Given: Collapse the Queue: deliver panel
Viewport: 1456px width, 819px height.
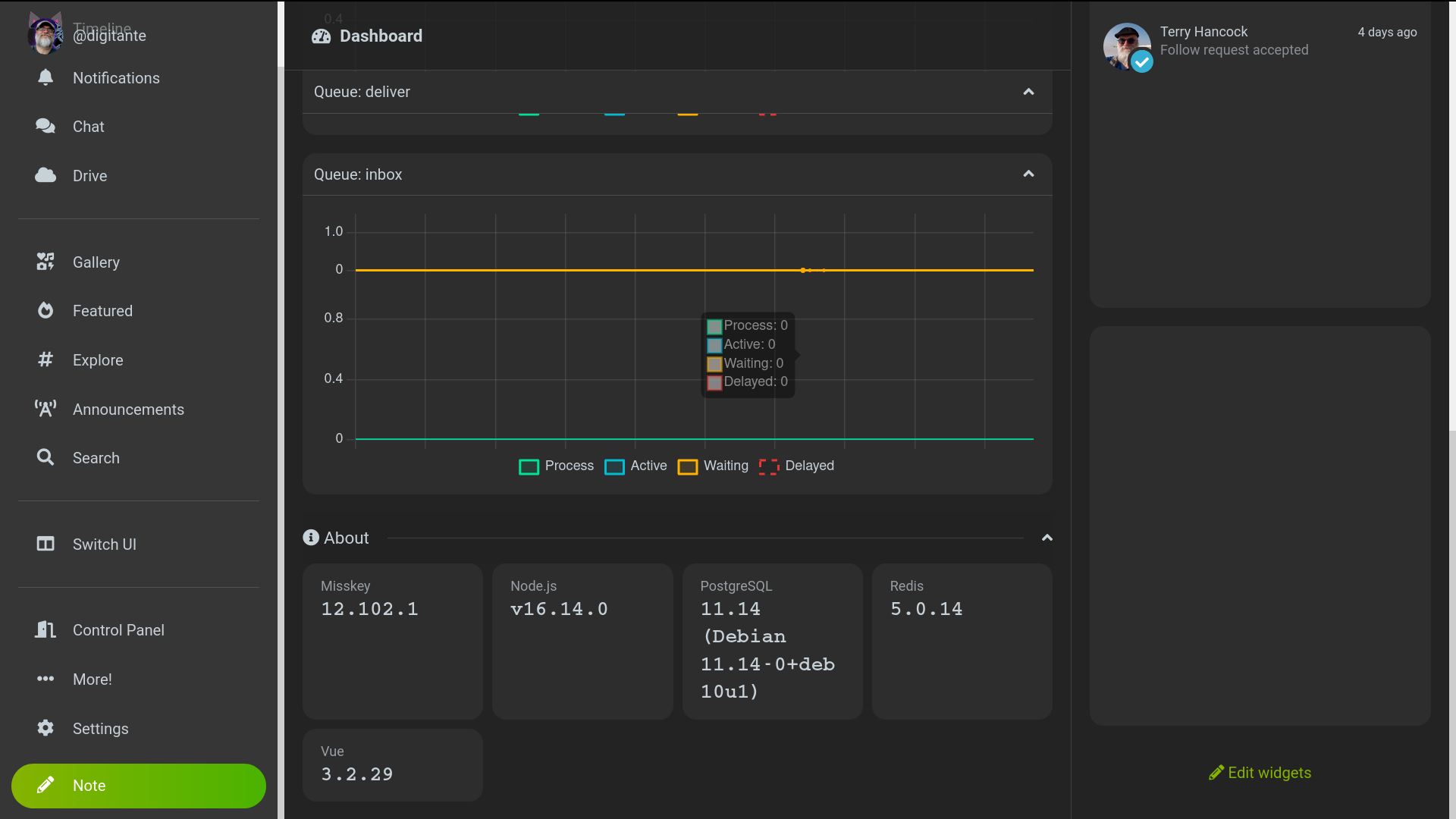Looking at the screenshot, I should (x=1028, y=92).
